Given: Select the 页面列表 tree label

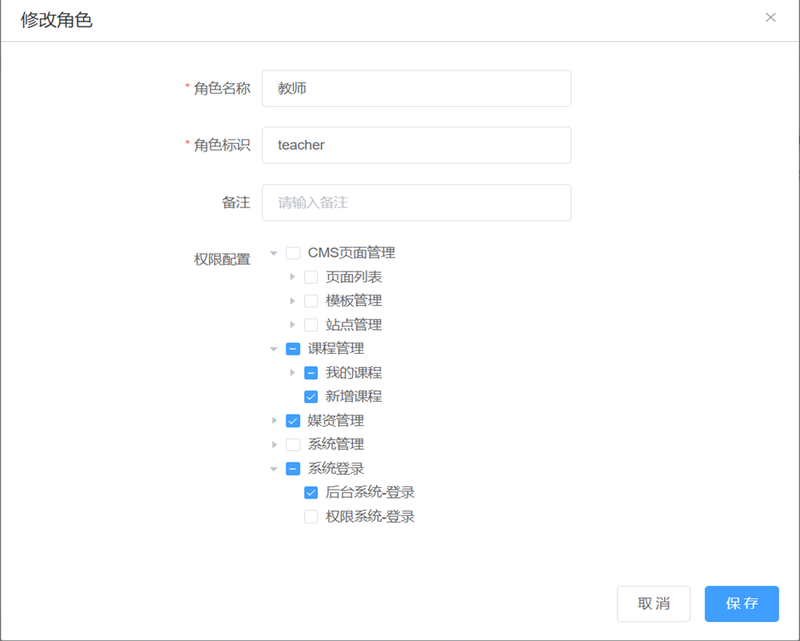Looking at the screenshot, I should [354, 277].
